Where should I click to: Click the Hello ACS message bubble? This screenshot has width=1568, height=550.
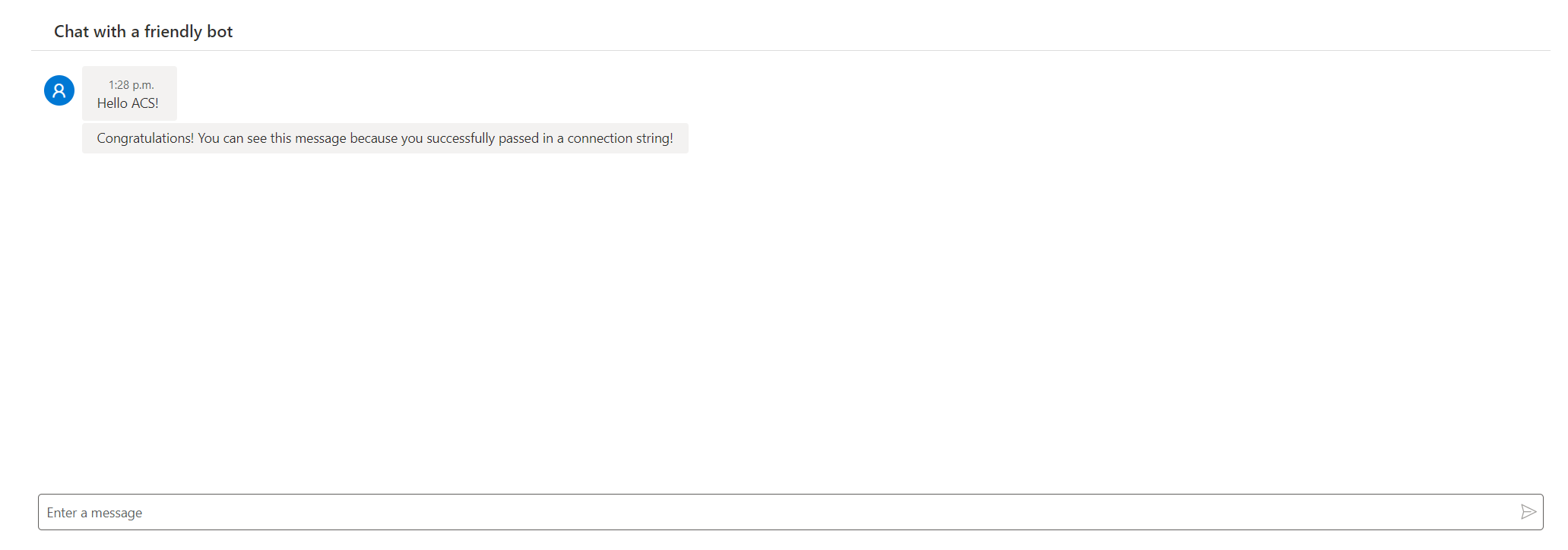(x=129, y=93)
